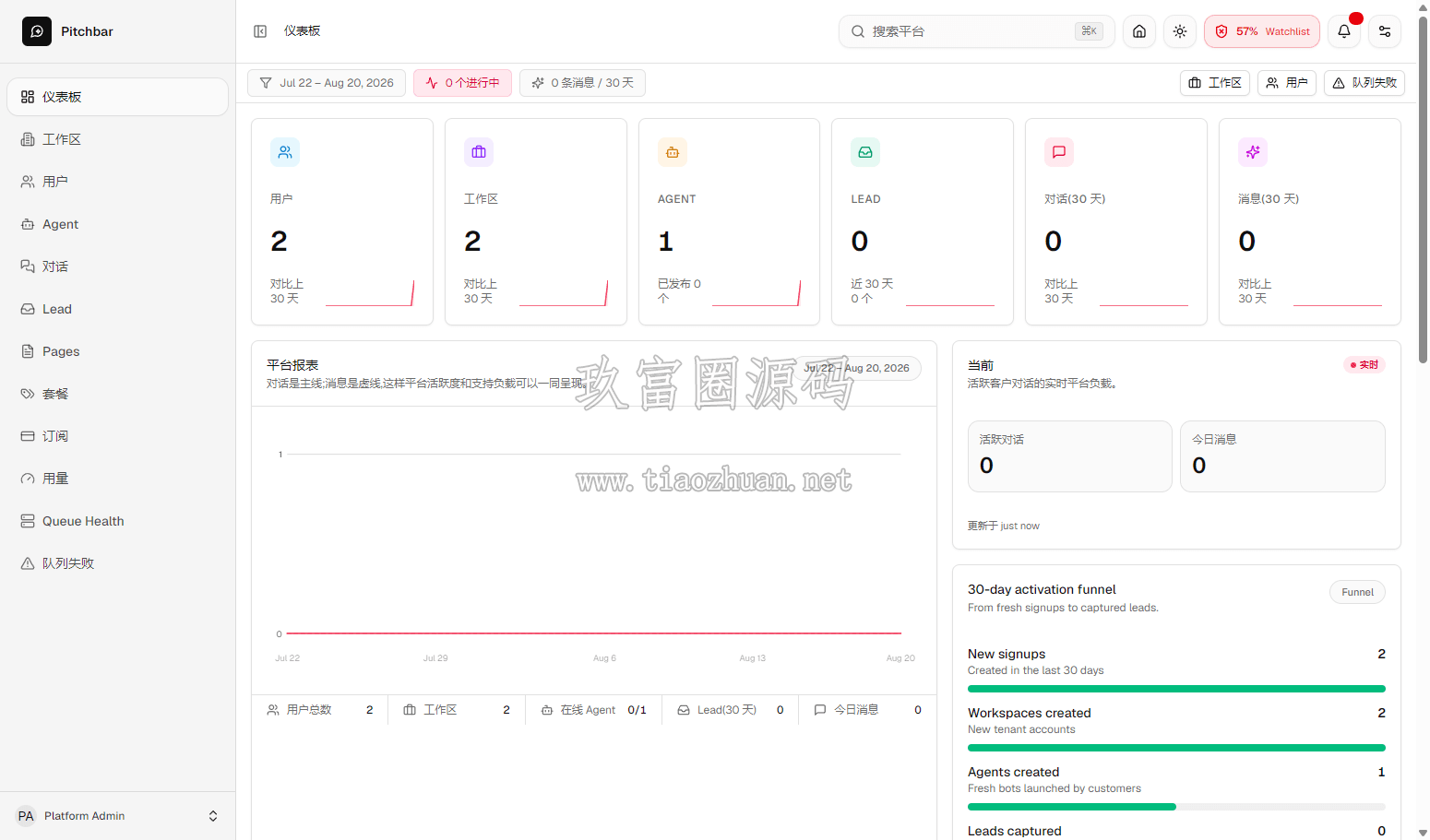Click the 工作区 footer stat under chart

tap(457, 710)
